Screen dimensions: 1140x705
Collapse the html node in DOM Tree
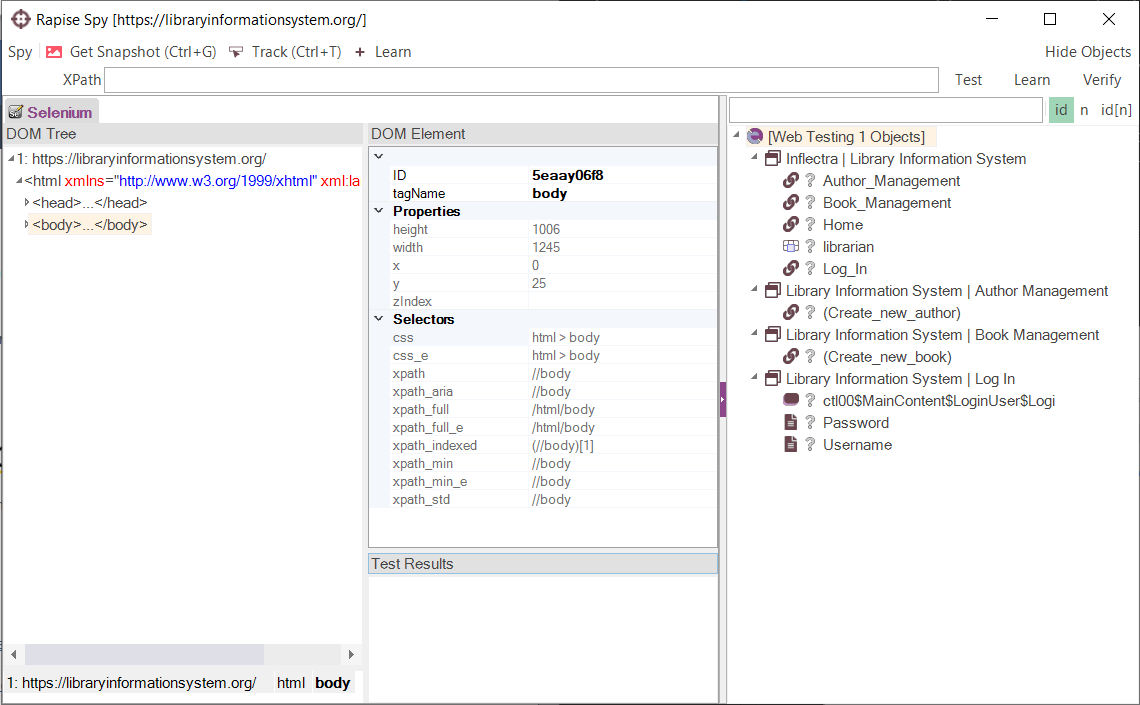19,181
